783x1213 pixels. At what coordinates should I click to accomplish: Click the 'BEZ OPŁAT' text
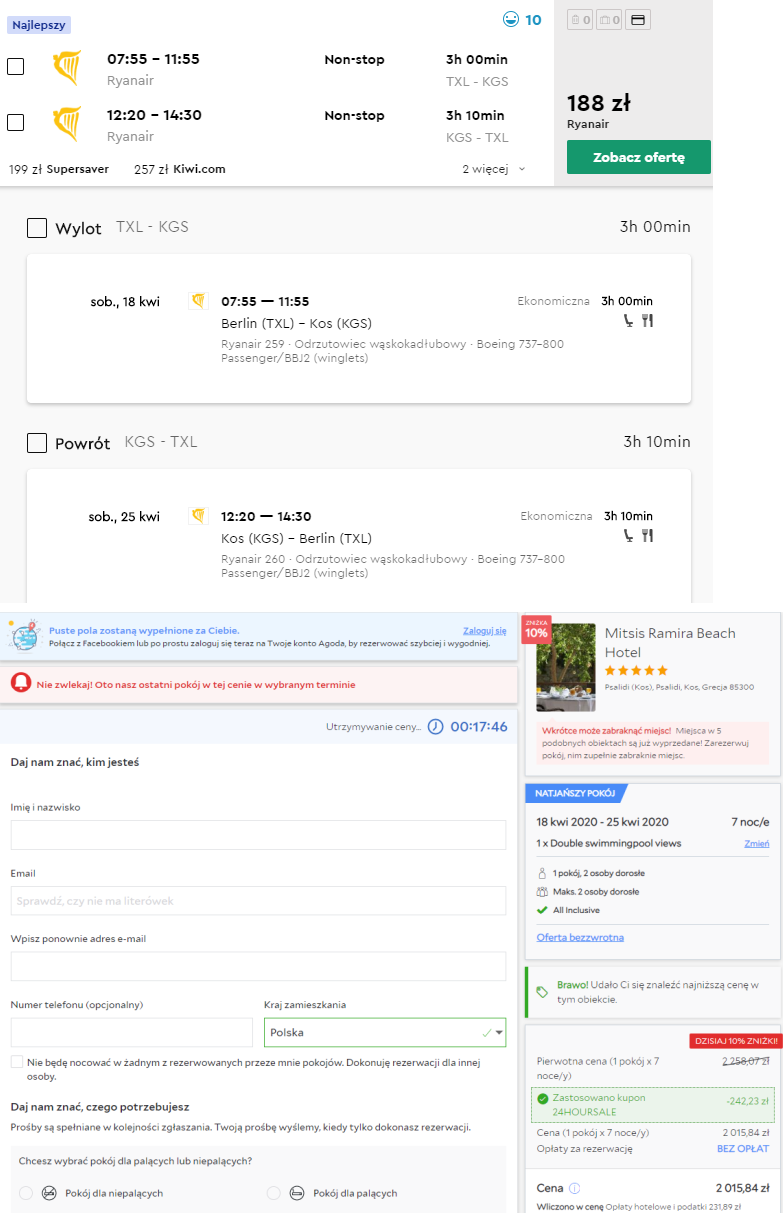(743, 1149)
